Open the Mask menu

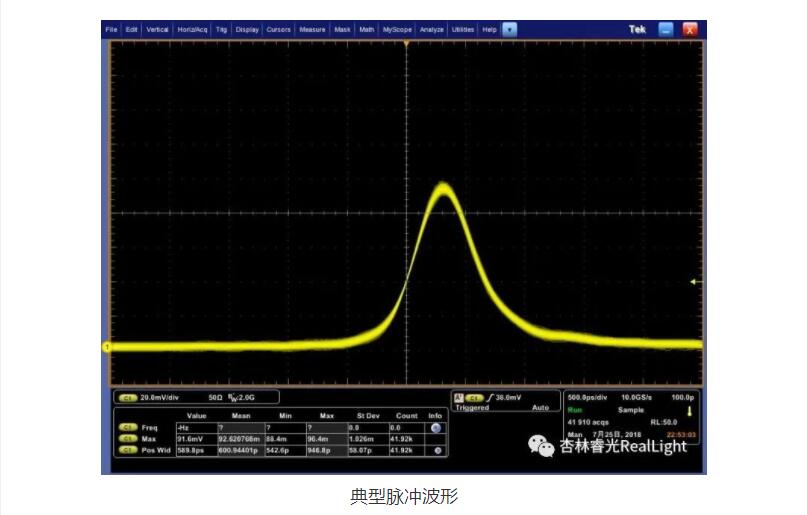click(x=342, y=30)
